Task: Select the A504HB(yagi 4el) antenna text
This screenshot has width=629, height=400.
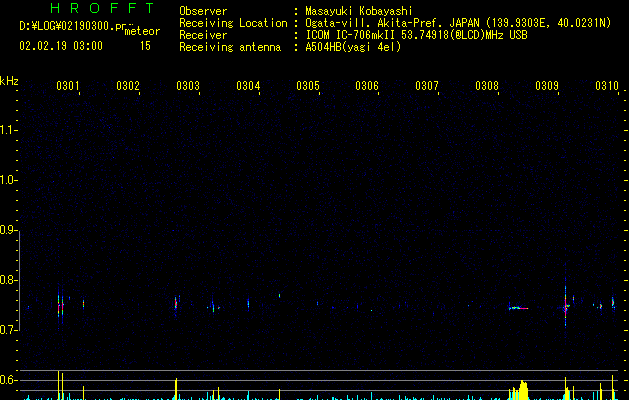Action: pos(353,47)
